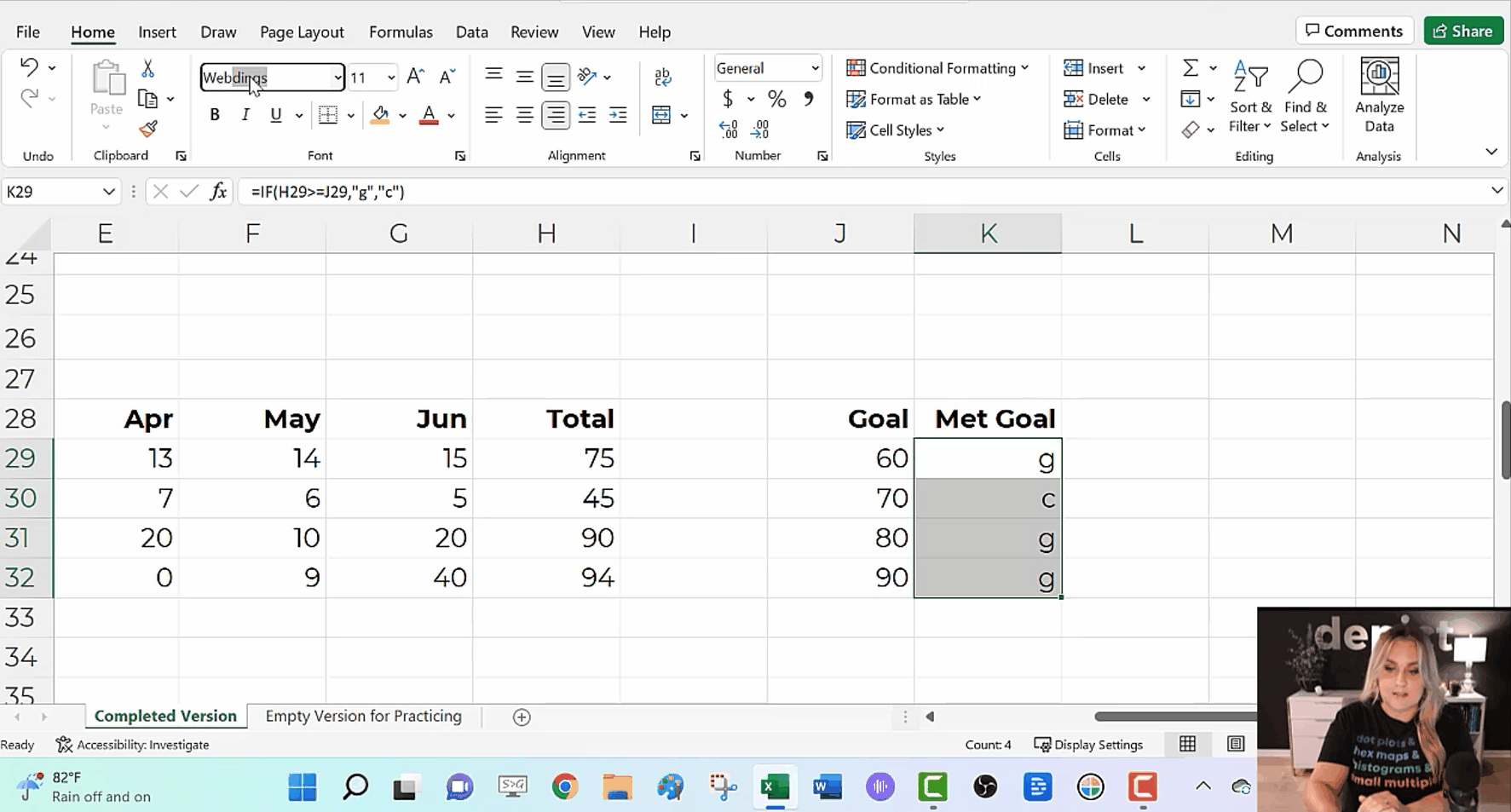The width and height of the screenshot is (1511, 812).
Task: Open Analyze Data
Action: [1380, 95]
